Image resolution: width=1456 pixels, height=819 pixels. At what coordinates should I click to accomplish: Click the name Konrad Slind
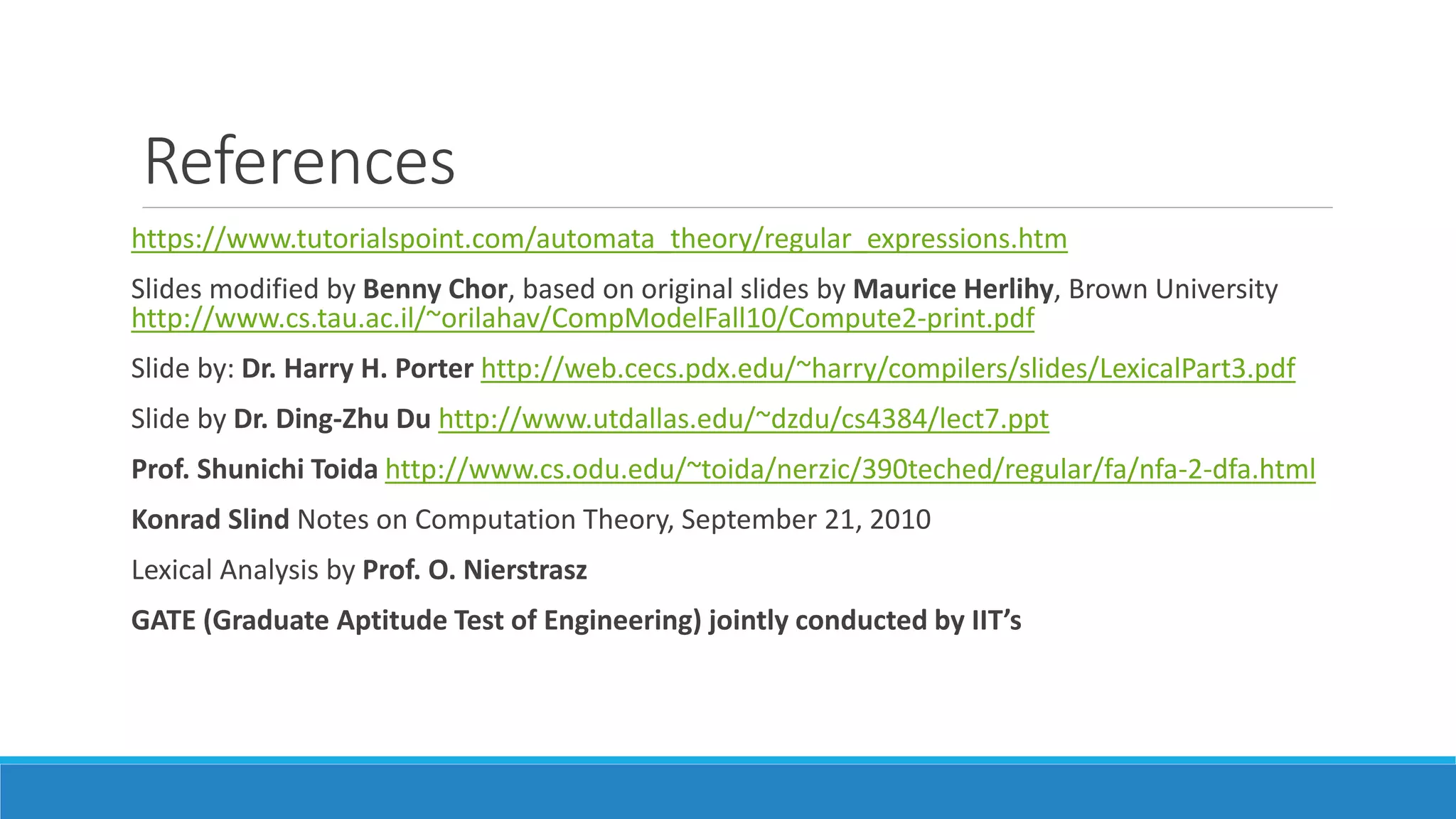(210, 520)
